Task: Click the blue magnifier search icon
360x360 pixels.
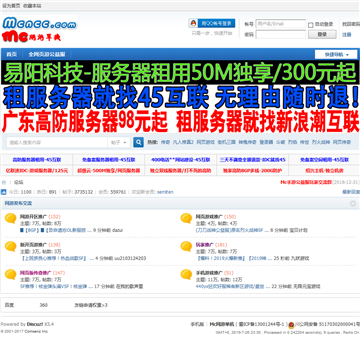Action: (138, 142)
